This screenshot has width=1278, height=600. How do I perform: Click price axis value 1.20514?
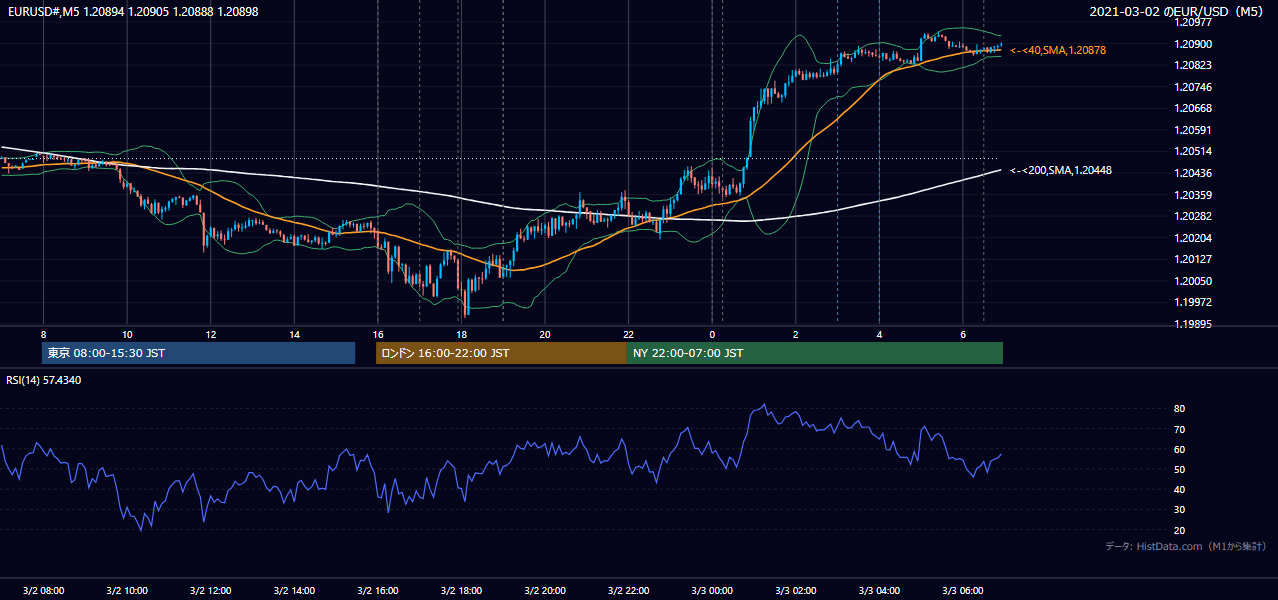[1192, 151]
